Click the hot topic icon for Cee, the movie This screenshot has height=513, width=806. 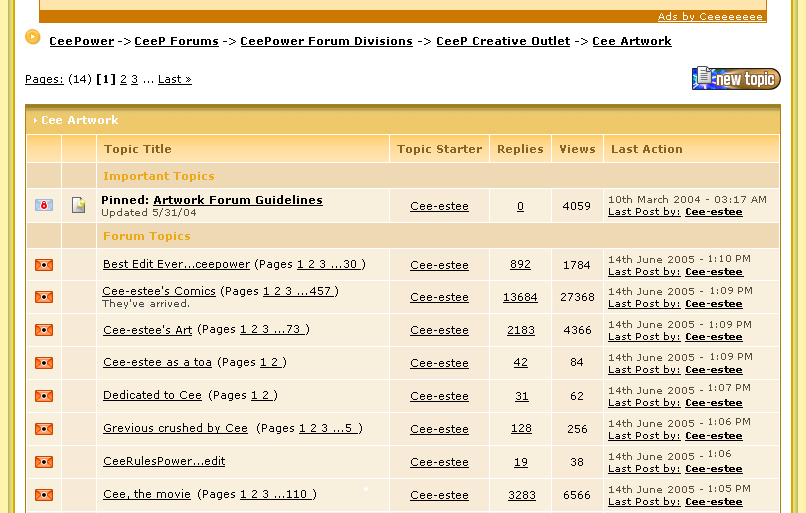pos(44,494)
